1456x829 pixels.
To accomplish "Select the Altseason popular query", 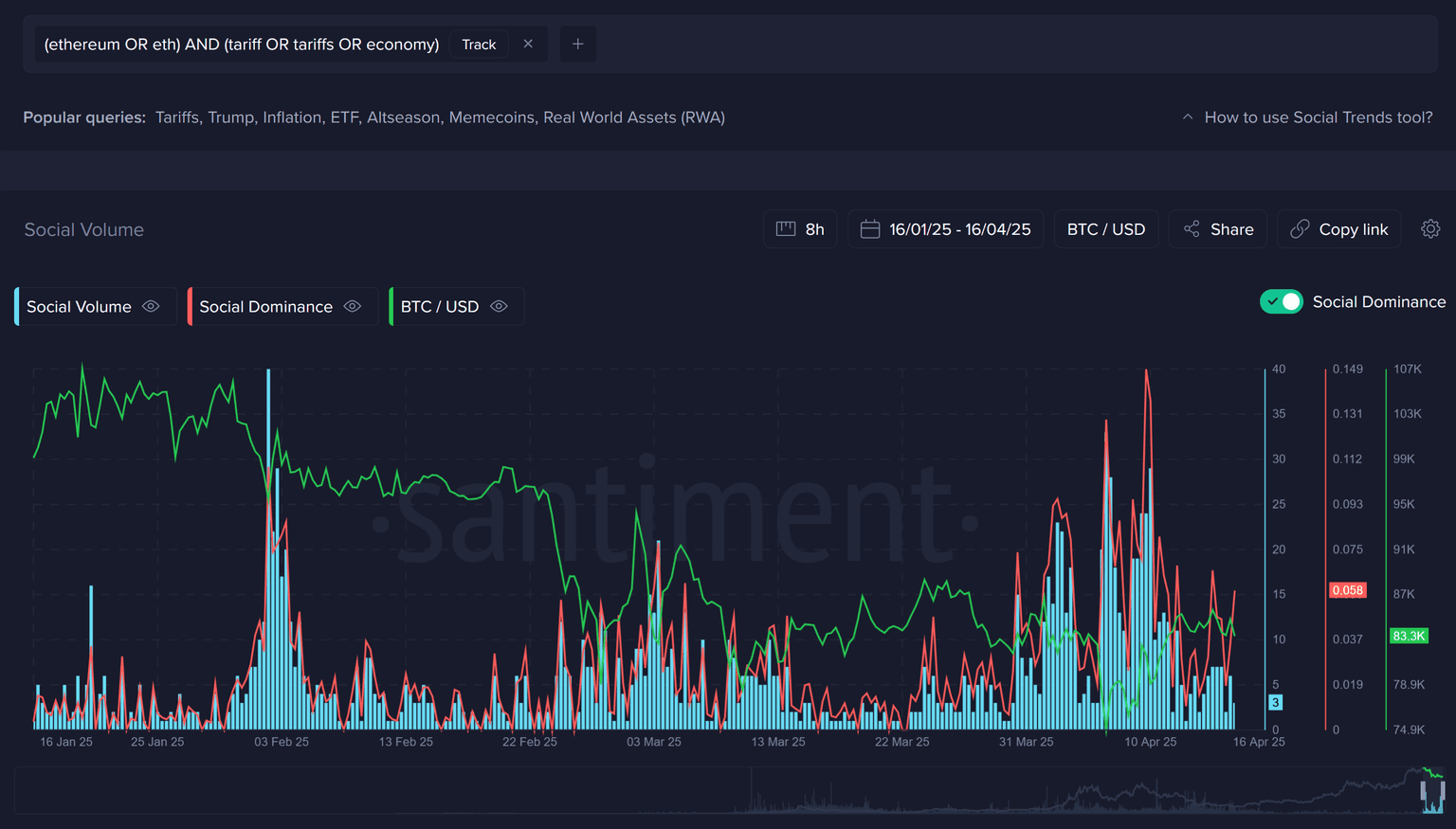I will [403, 117].
